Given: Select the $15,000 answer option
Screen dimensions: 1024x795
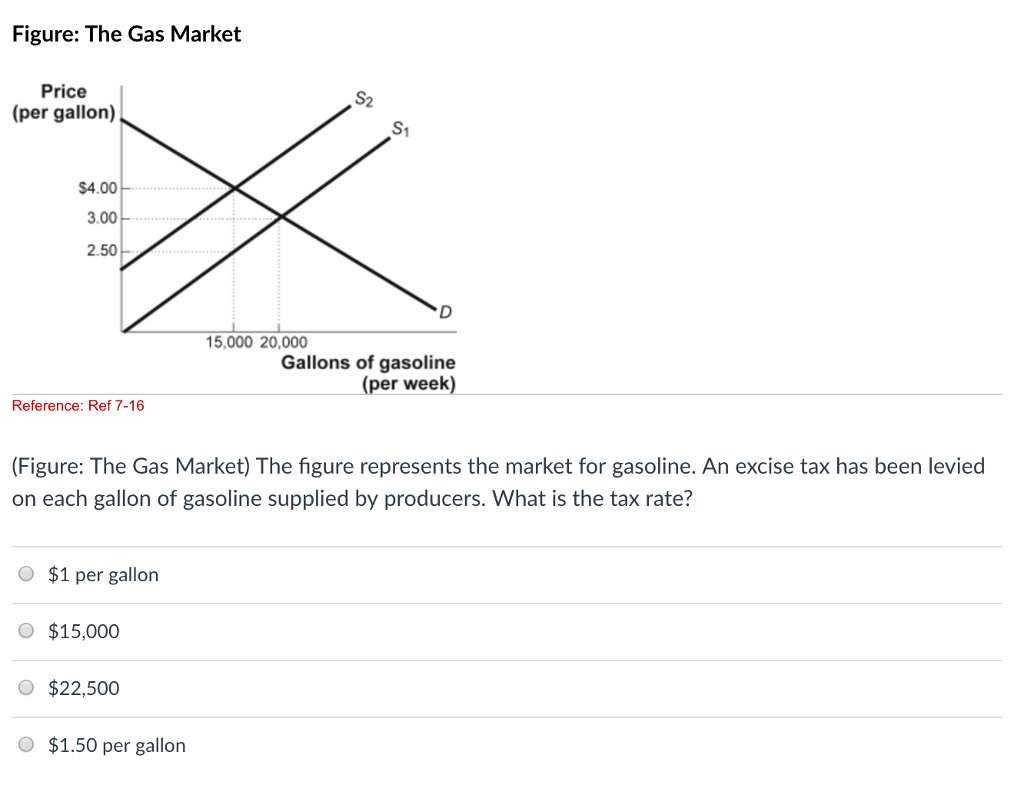Looking at the screenshot, I should 25,630.
